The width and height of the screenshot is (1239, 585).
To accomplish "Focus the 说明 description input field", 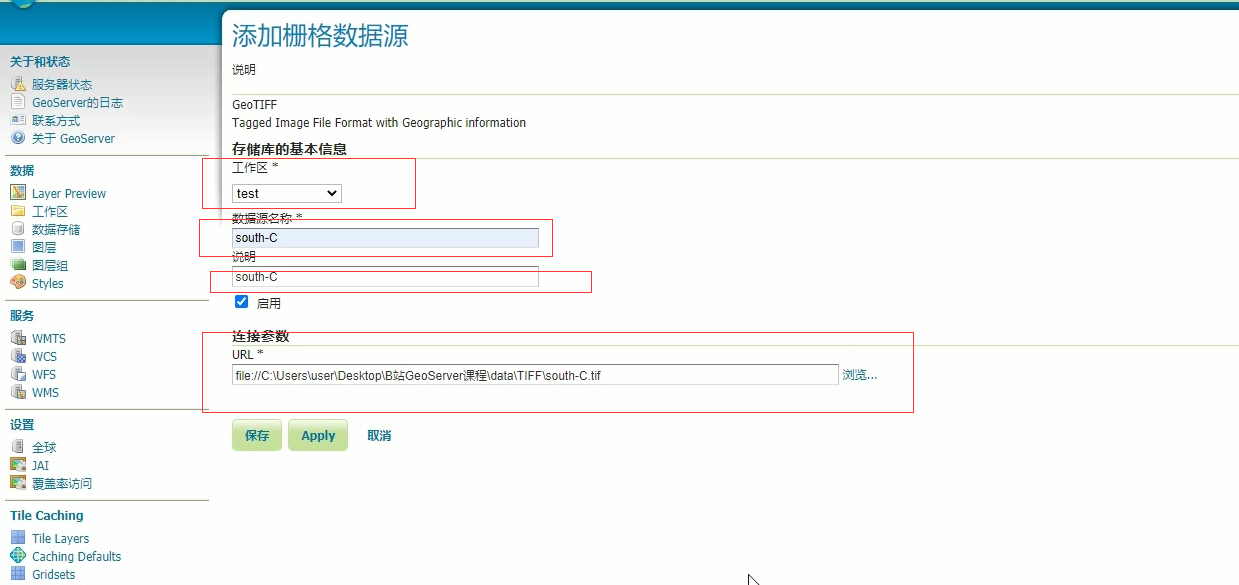I will click(385, 276).
